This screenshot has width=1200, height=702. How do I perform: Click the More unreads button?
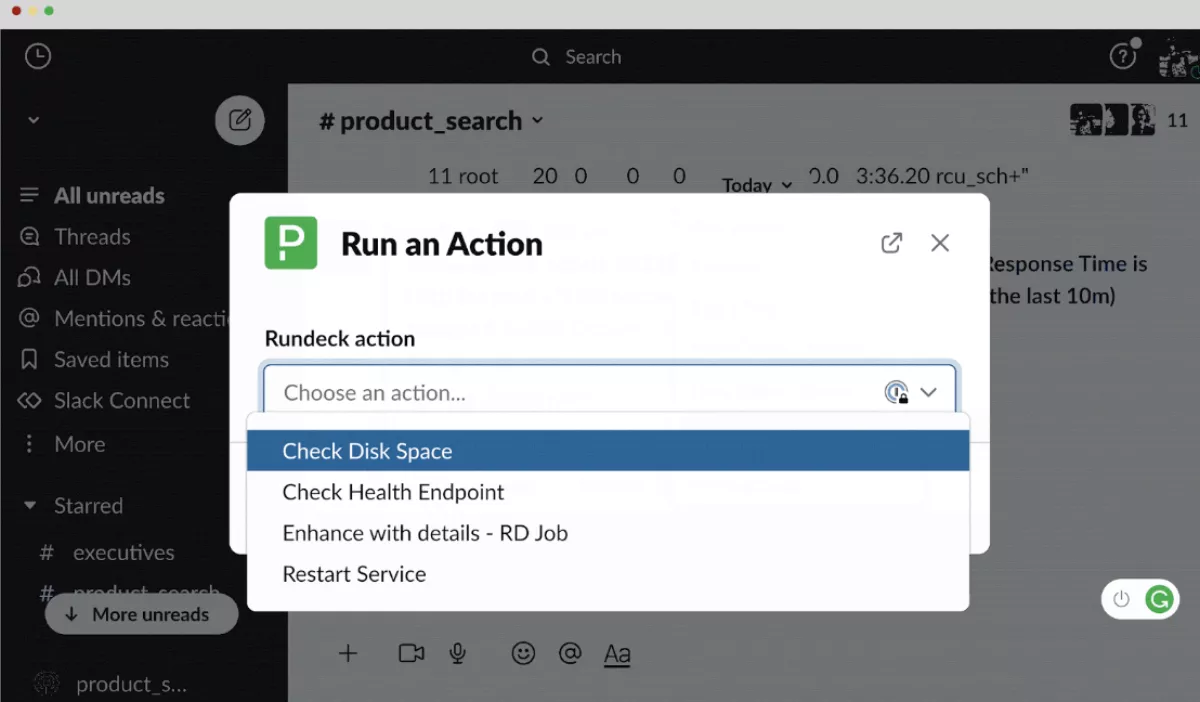pos(141,615)
